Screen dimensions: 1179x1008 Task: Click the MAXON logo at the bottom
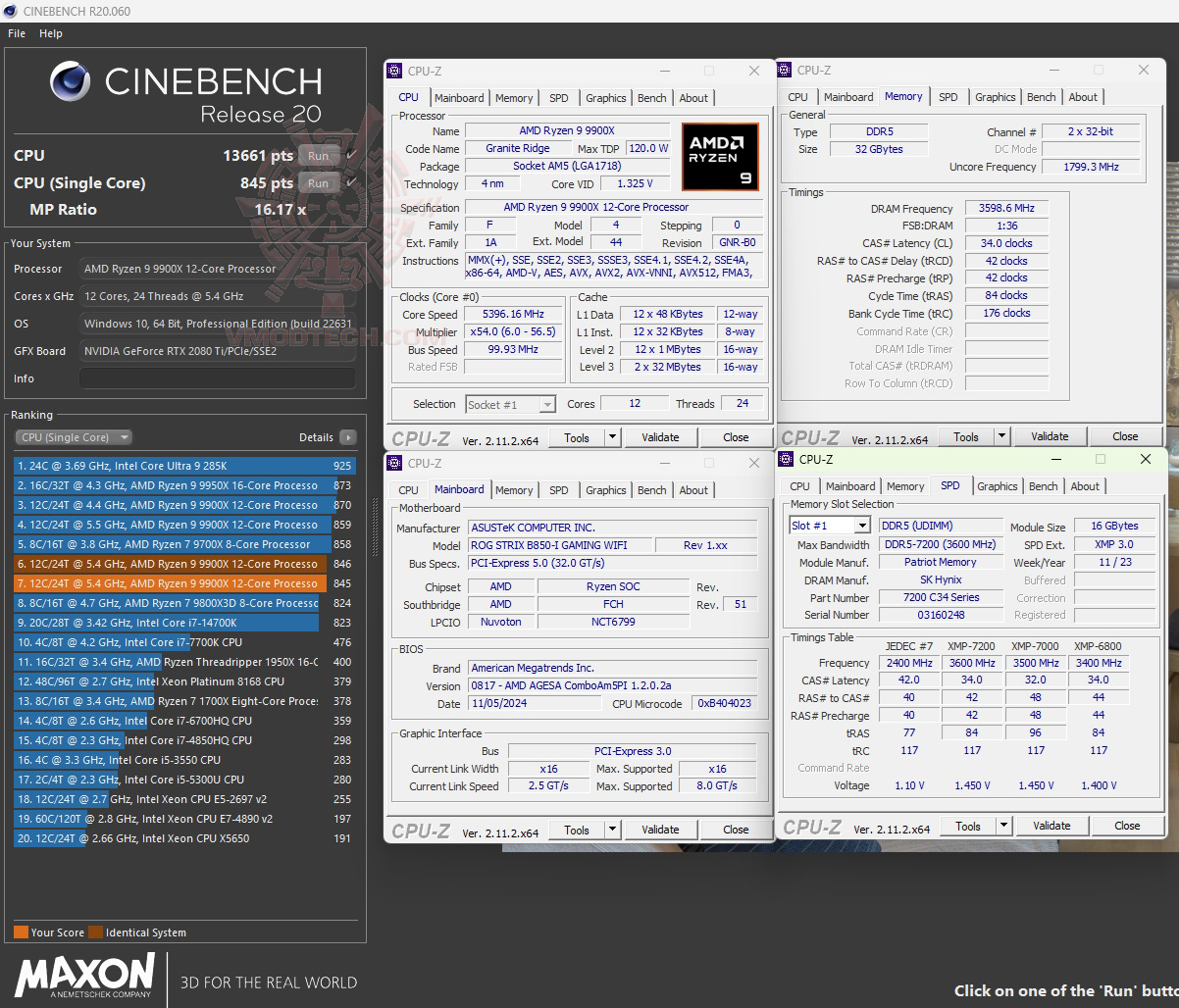pos(84,977)
